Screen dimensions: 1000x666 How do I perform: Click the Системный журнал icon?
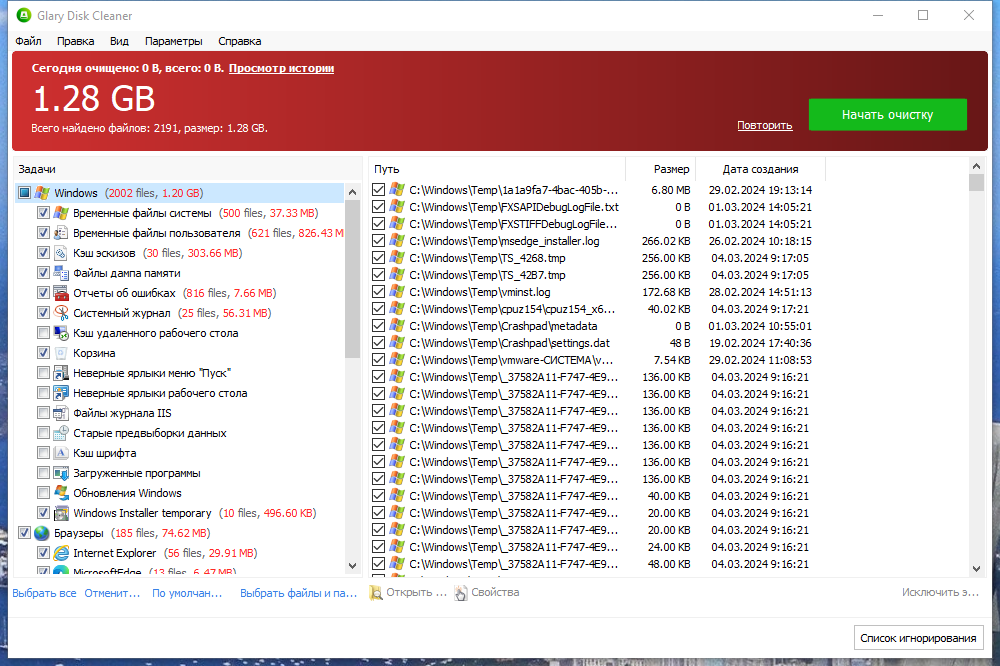(x=61, y=313)
